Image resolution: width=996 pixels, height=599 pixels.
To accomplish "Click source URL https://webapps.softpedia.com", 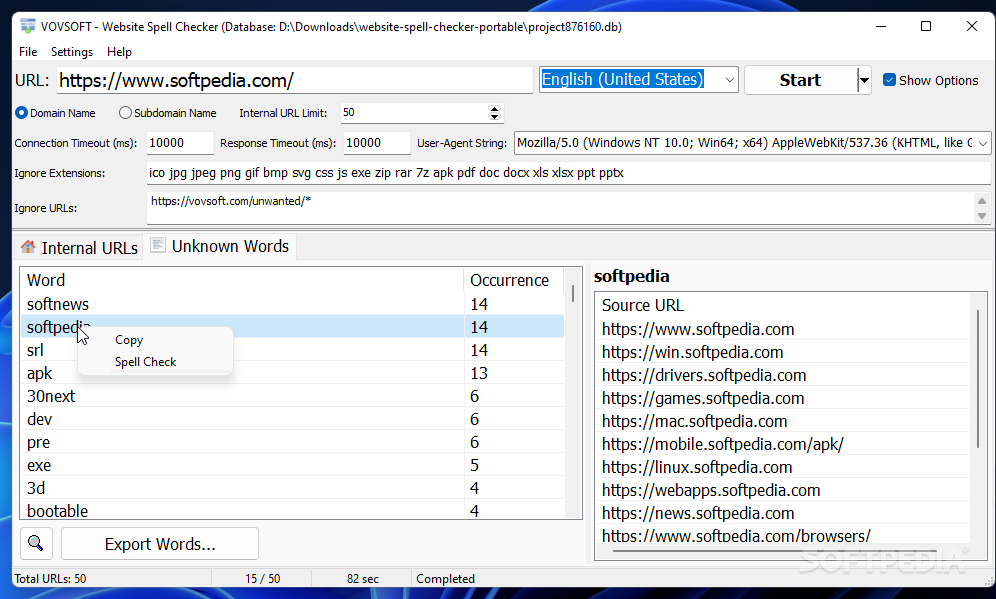I will tap(711, 490).
